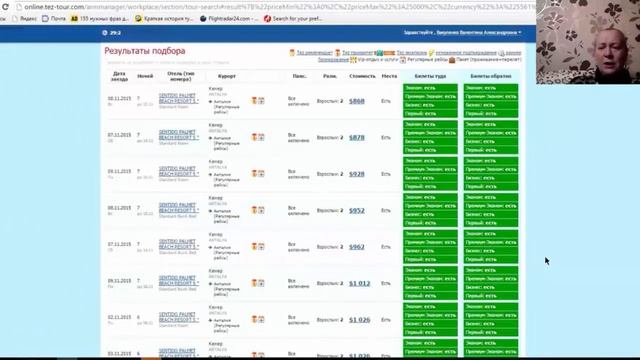Image resolution: width=640 pixels, height=360 pixels.
Task: Click the 'Vip-отдых и услуги' legend icon
Action: (x=353, y=60)
